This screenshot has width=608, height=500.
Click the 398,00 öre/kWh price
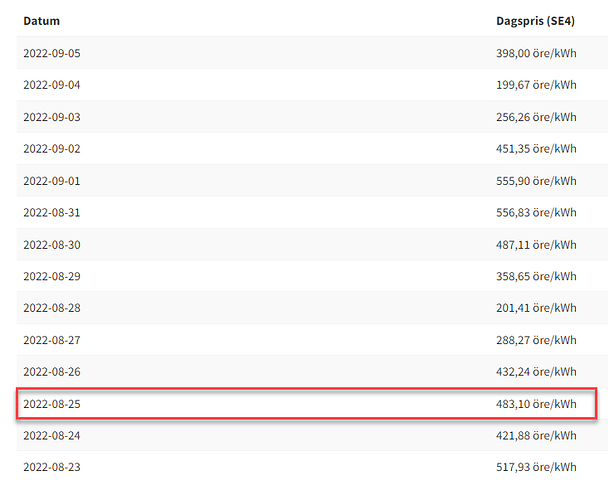coord(536,53)
